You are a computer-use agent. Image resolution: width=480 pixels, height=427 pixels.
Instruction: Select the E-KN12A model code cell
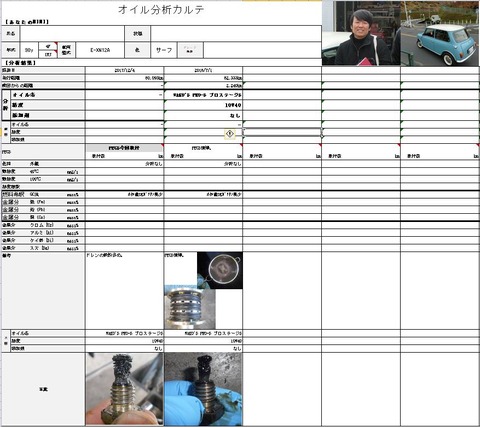100,50
